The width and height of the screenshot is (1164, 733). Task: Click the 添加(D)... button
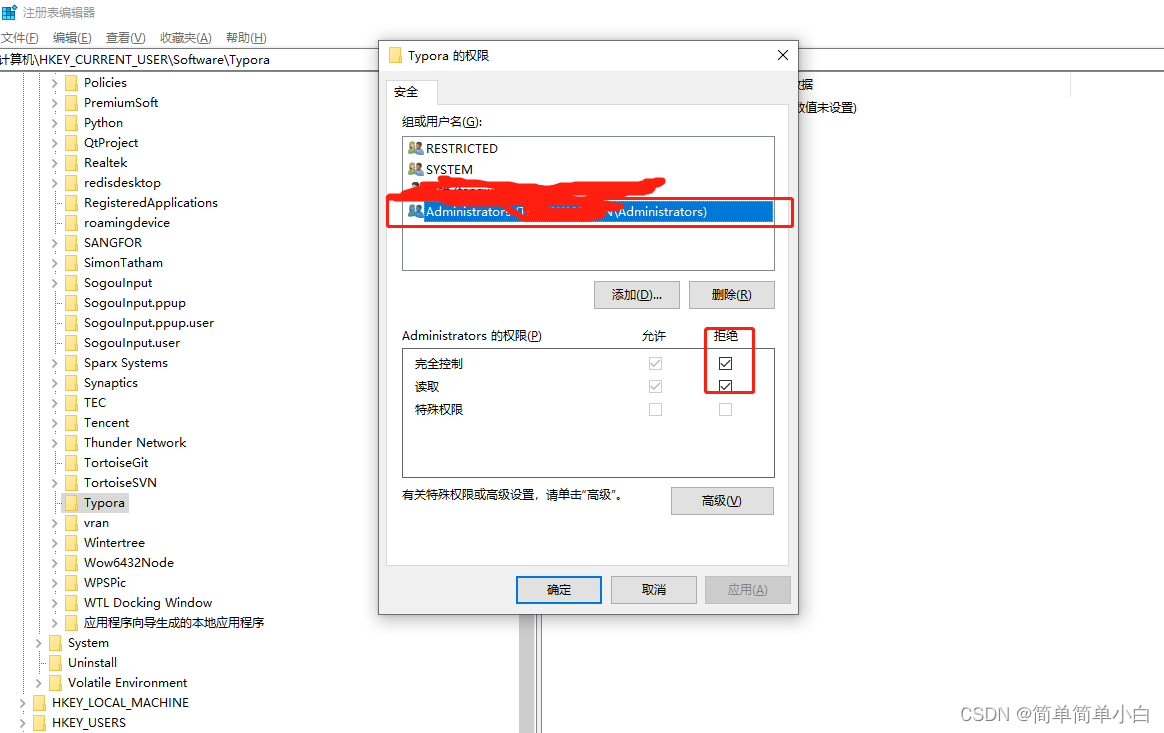637,295
